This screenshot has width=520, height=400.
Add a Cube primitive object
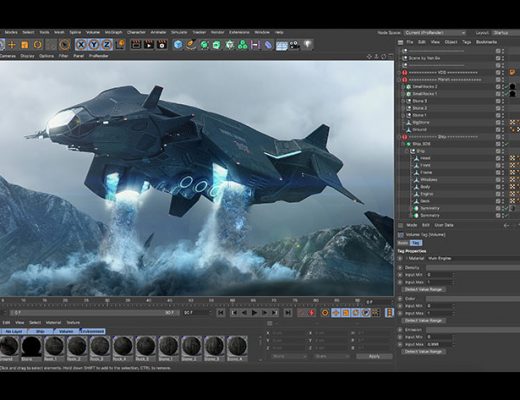tap(178, 44)
